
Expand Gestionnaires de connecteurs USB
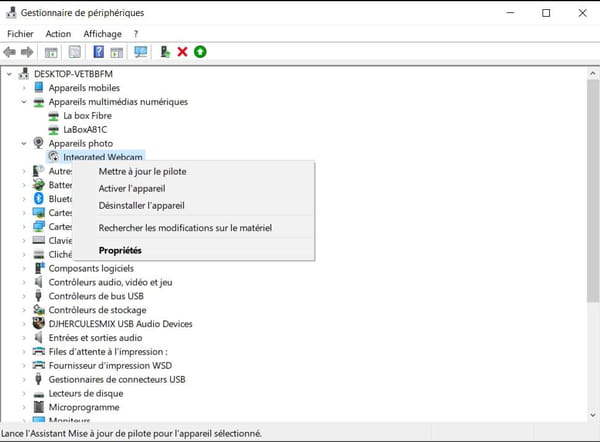[x=24, y=380]
